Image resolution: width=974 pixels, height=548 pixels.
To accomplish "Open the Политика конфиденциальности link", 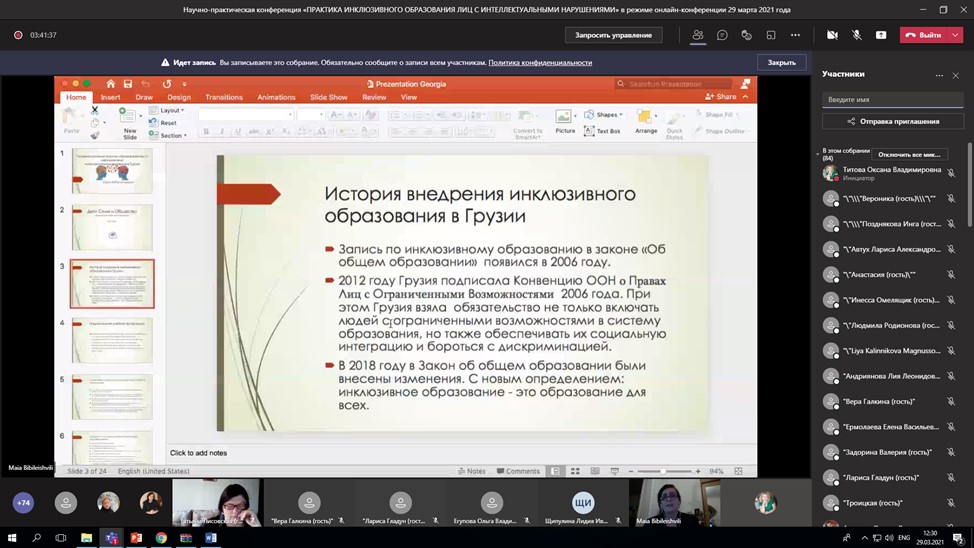I will tap(540, 62).
